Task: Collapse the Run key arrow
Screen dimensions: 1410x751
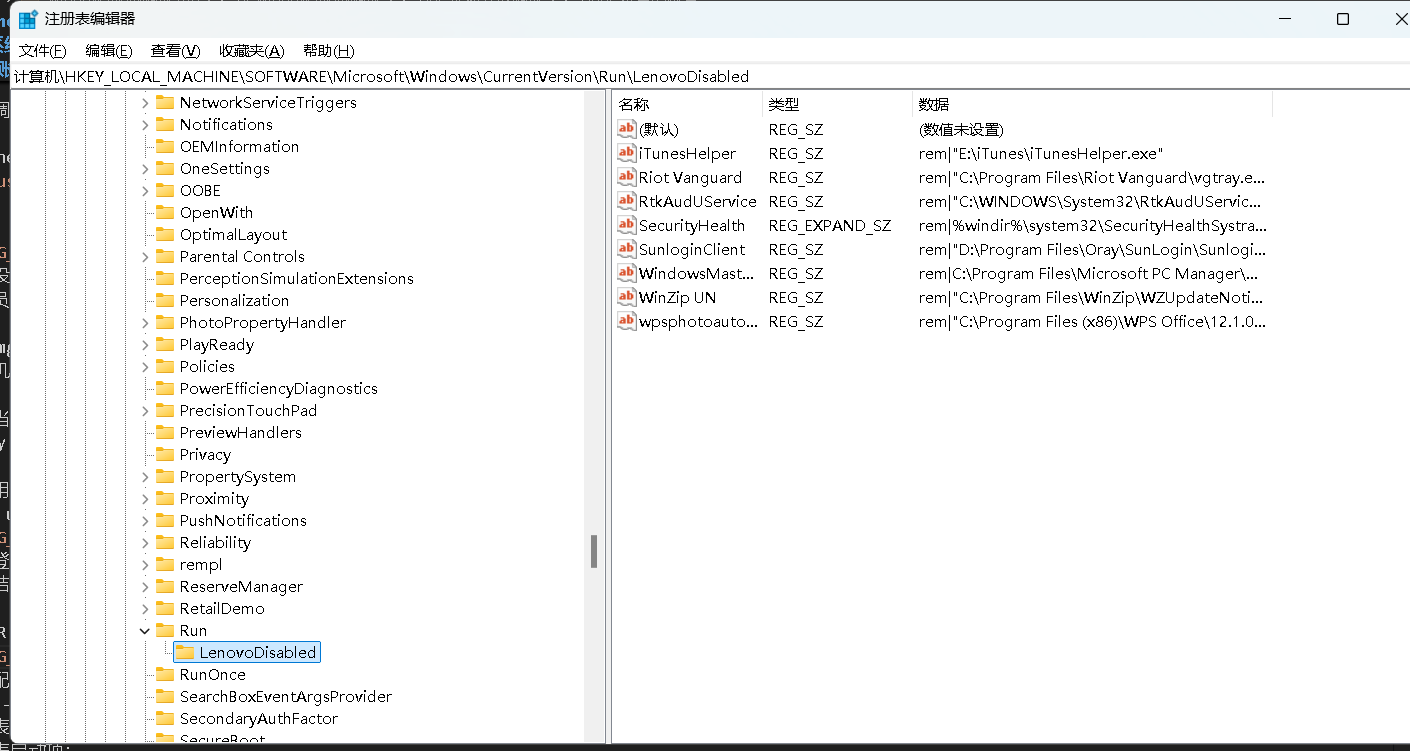Action: coord(145,630)
